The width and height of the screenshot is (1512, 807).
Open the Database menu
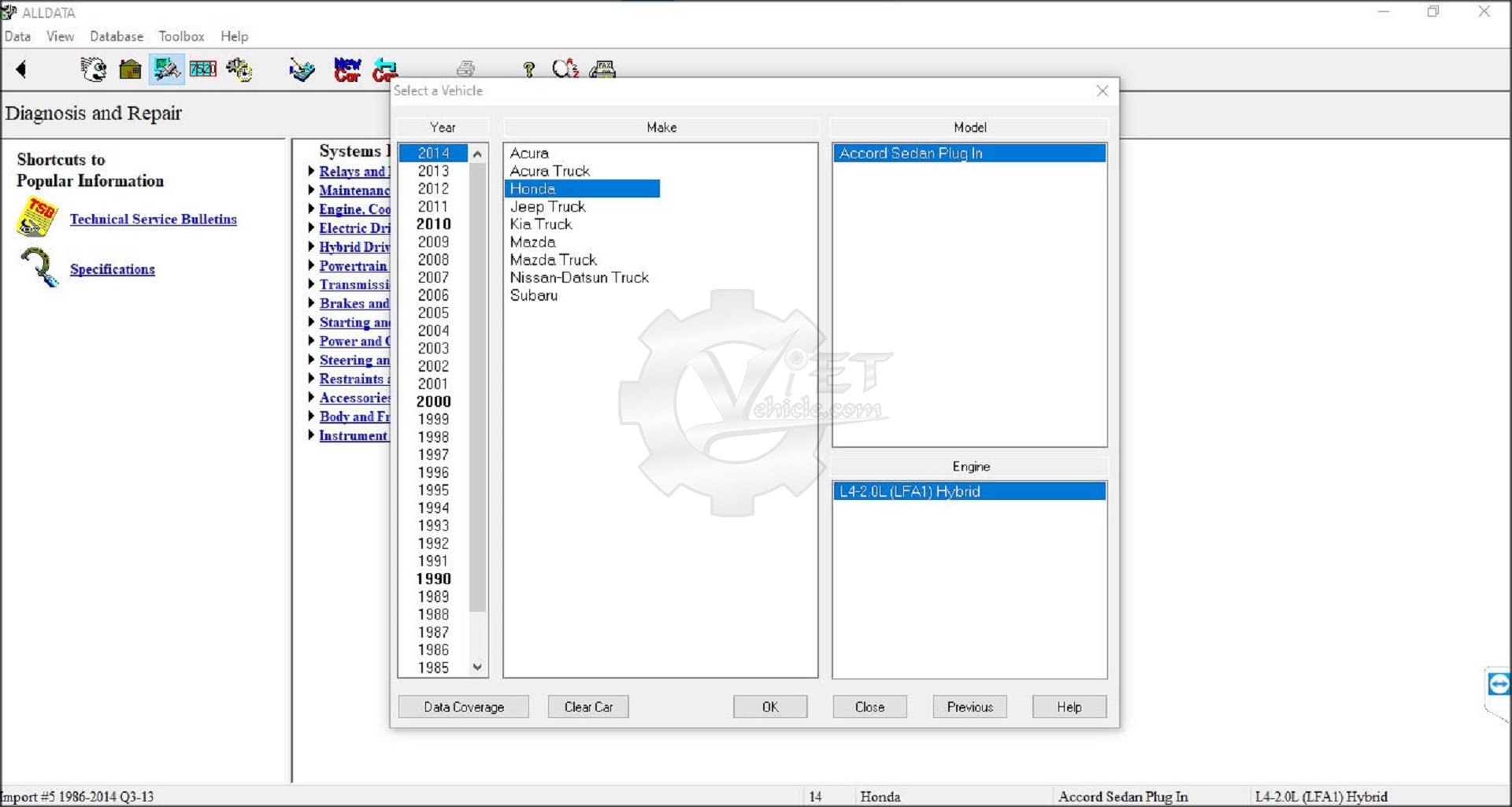pyautogui.click(x=117, y=36)
